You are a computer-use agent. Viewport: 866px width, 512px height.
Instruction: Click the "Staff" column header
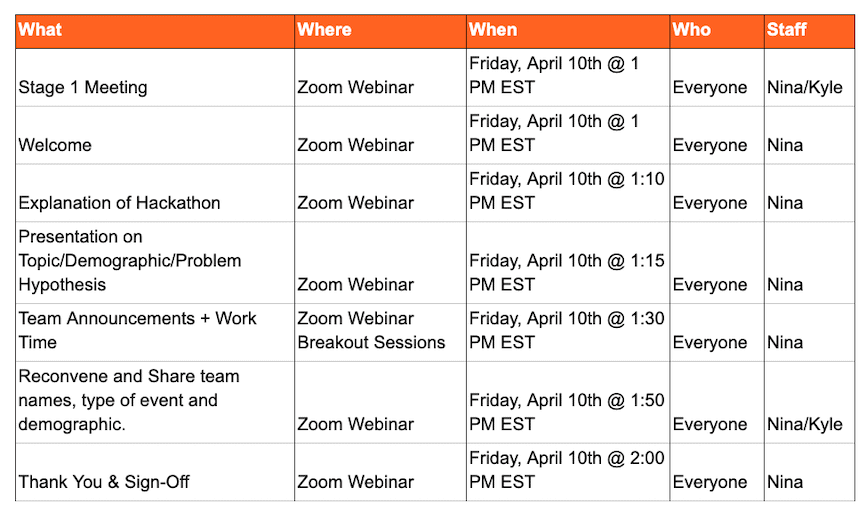810,31
